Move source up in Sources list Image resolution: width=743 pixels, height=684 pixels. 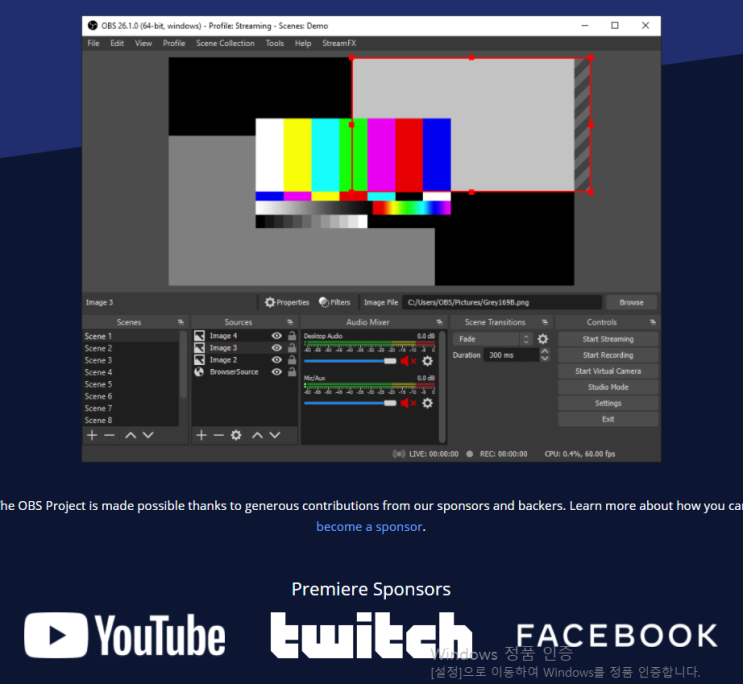tap(257, 435)
